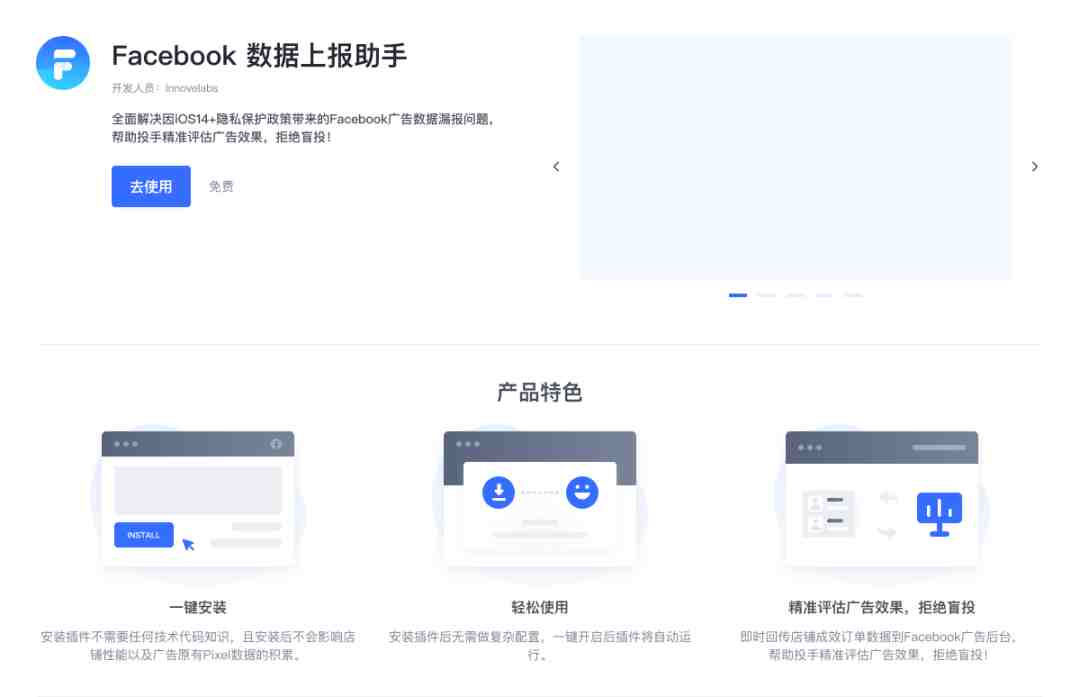The width and height of the screenshot is (1080, 697).
Task: Select the second carousel indicator dash
Action: pyautogui.click(x=767, y=295)
